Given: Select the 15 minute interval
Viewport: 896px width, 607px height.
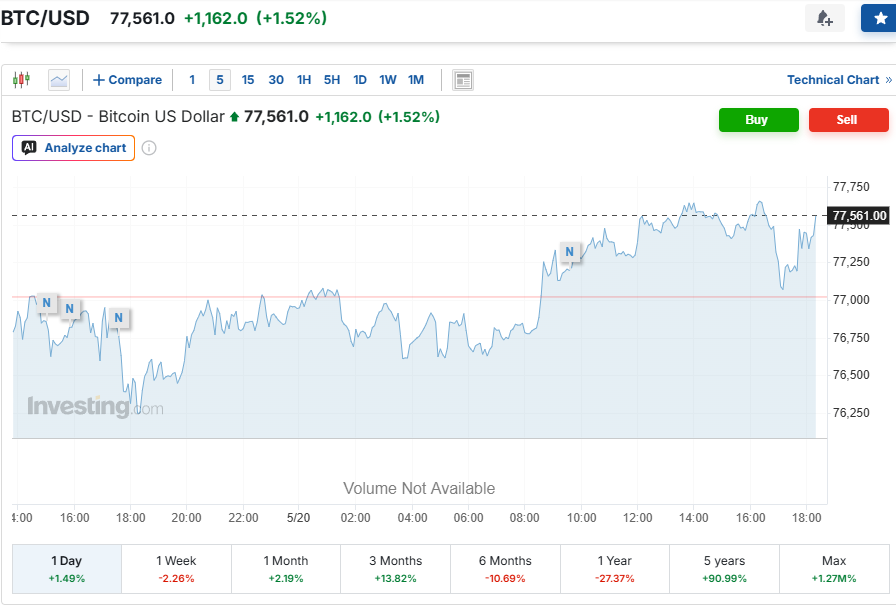Looking at the screenshot, I should pos(247,80).
